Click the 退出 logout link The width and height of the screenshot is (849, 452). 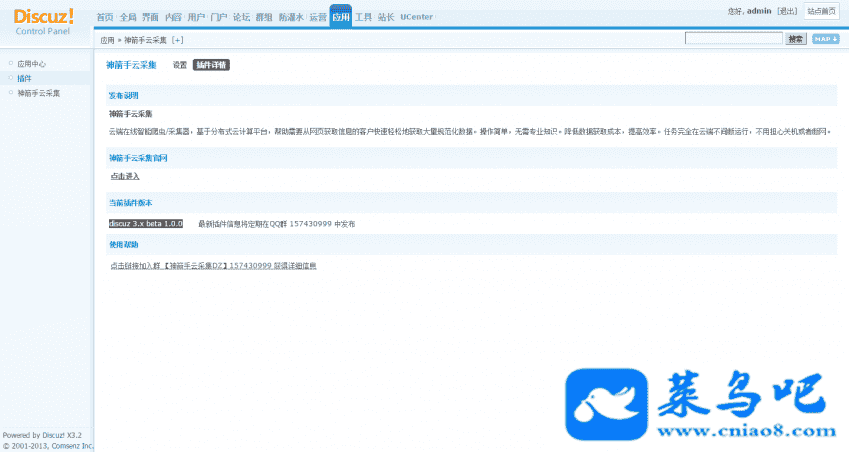click(x=786, y=11)
